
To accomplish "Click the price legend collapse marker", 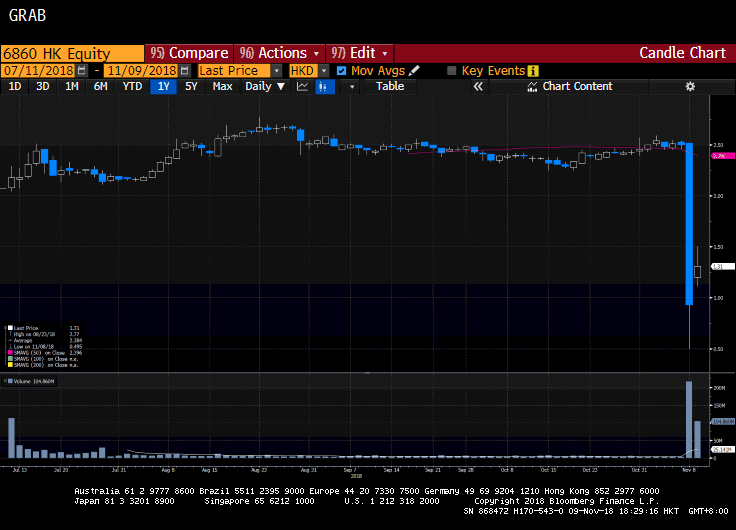I will (5, 328).
